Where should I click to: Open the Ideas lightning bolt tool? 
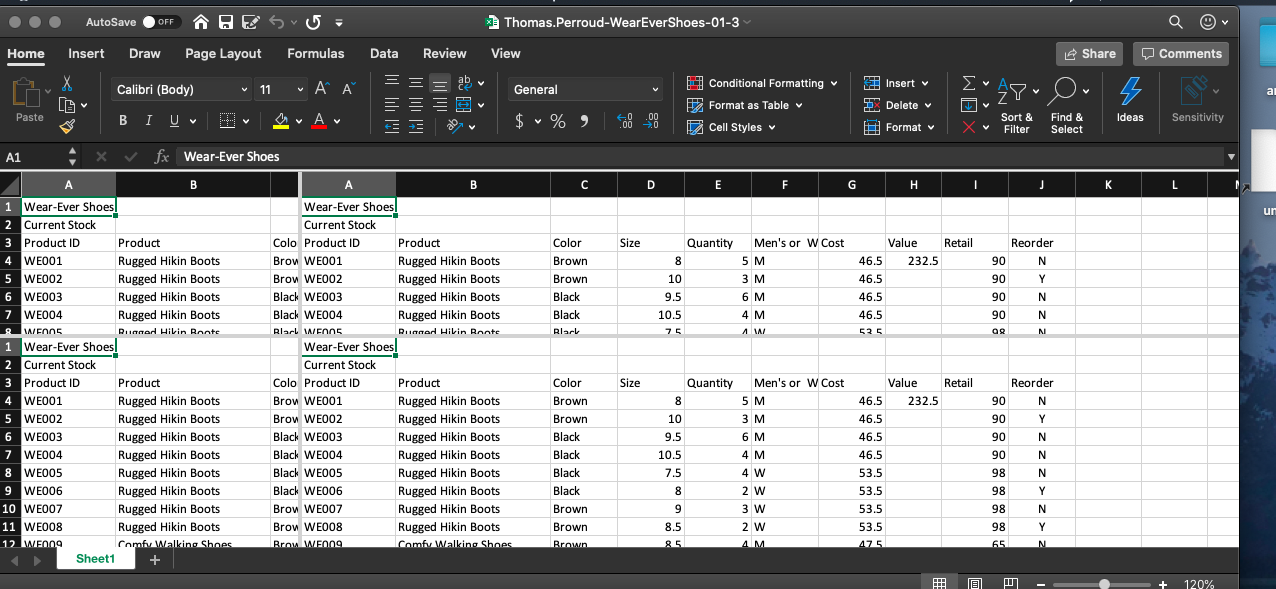(1130, 100)
